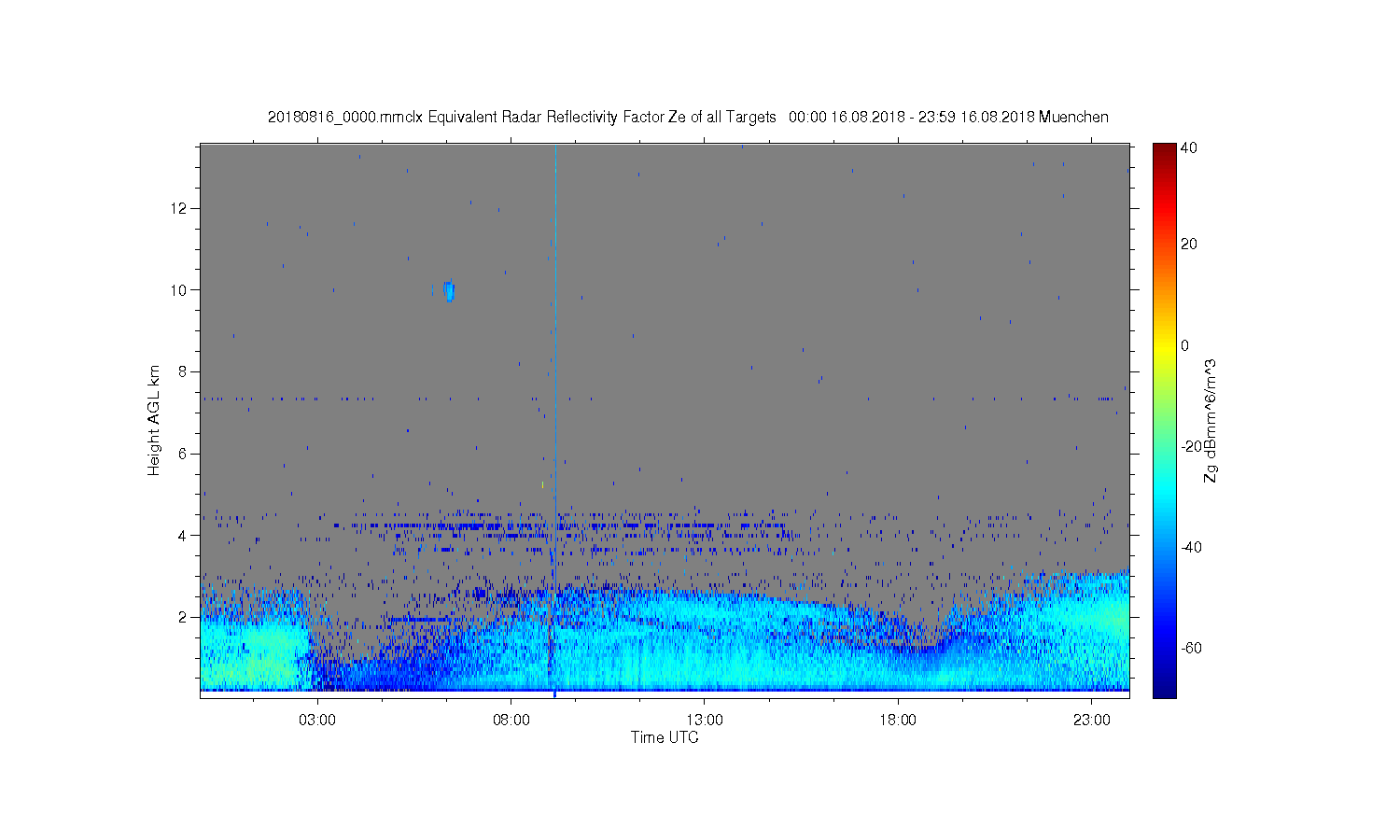Click the isolated blue echo near 10 km
The width and height of the screenshot is (1400, 840).
[449, 290]
